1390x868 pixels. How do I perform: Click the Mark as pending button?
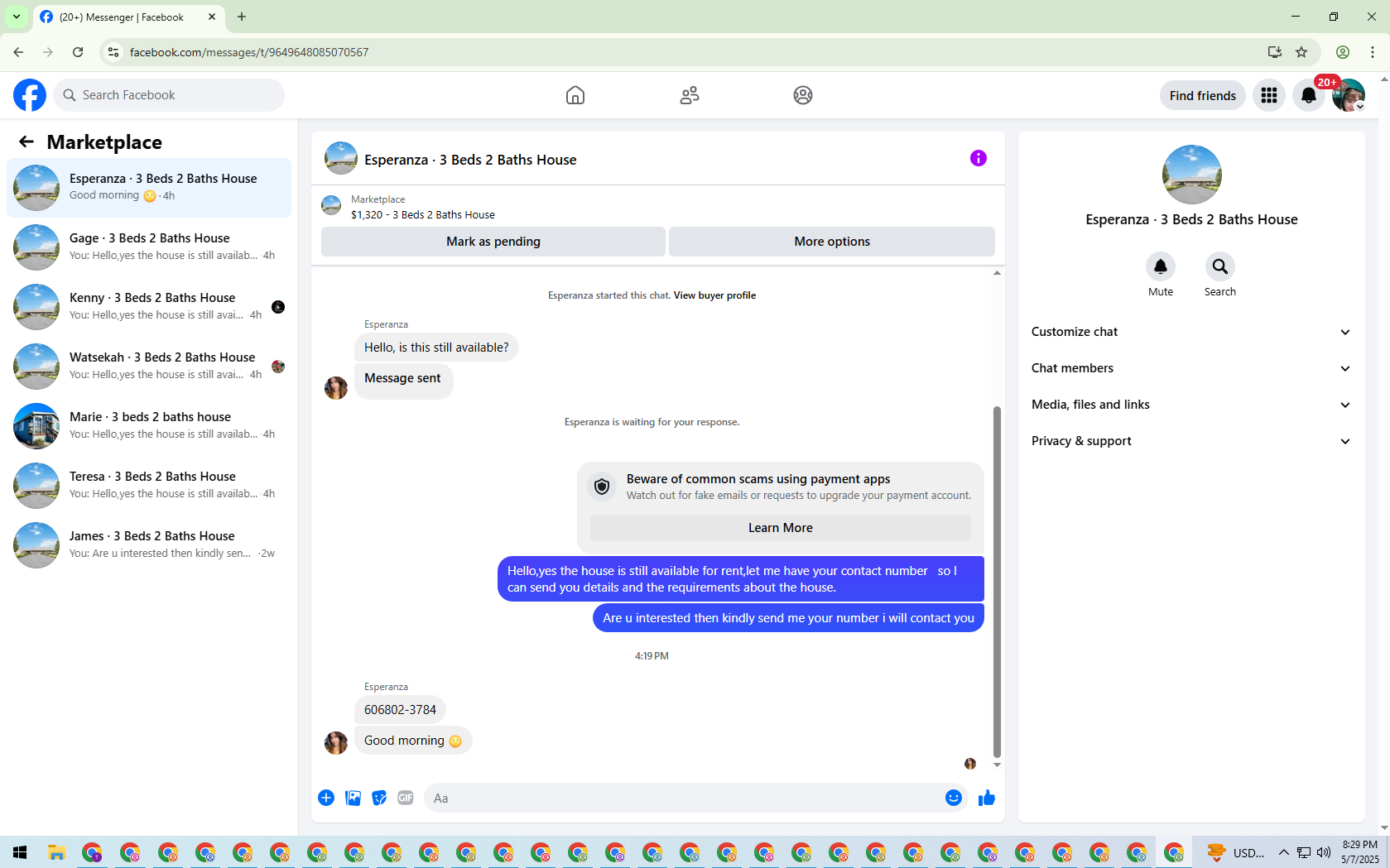493,242
